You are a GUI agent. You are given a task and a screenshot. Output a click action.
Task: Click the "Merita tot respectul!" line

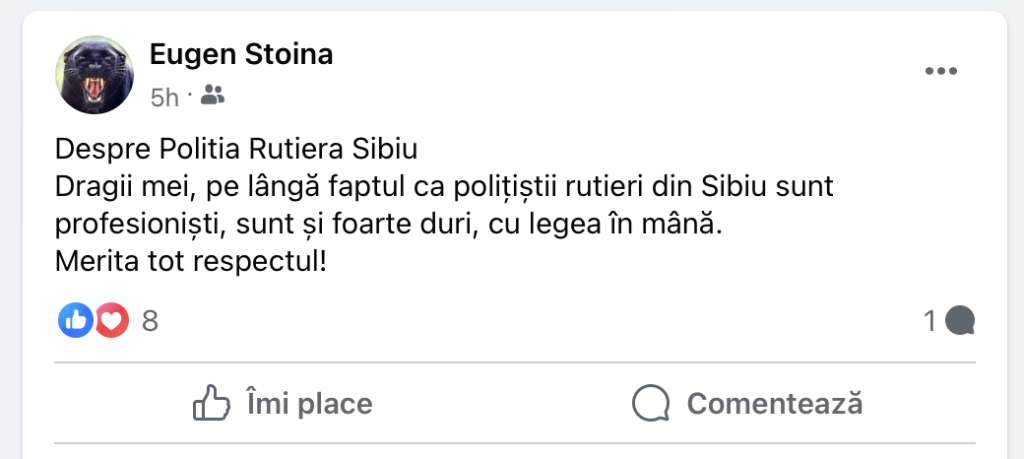tap(192, 266)
